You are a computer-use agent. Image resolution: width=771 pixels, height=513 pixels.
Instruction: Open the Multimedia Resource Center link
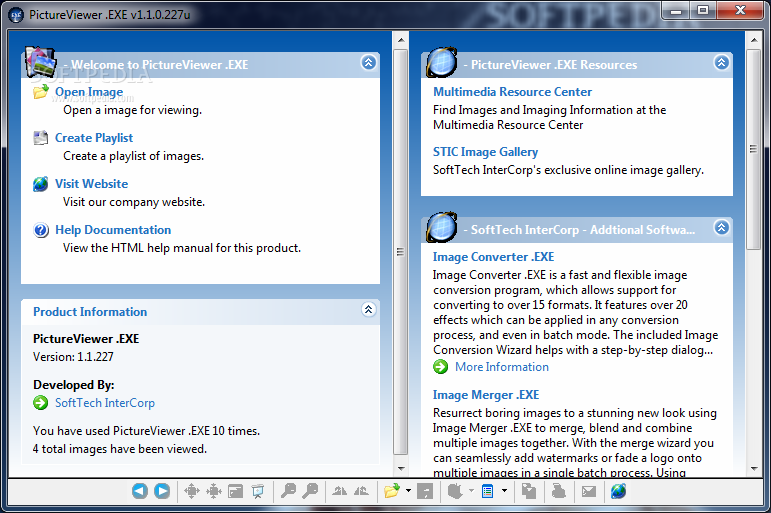pyautogui.click(x=512, y=92)
